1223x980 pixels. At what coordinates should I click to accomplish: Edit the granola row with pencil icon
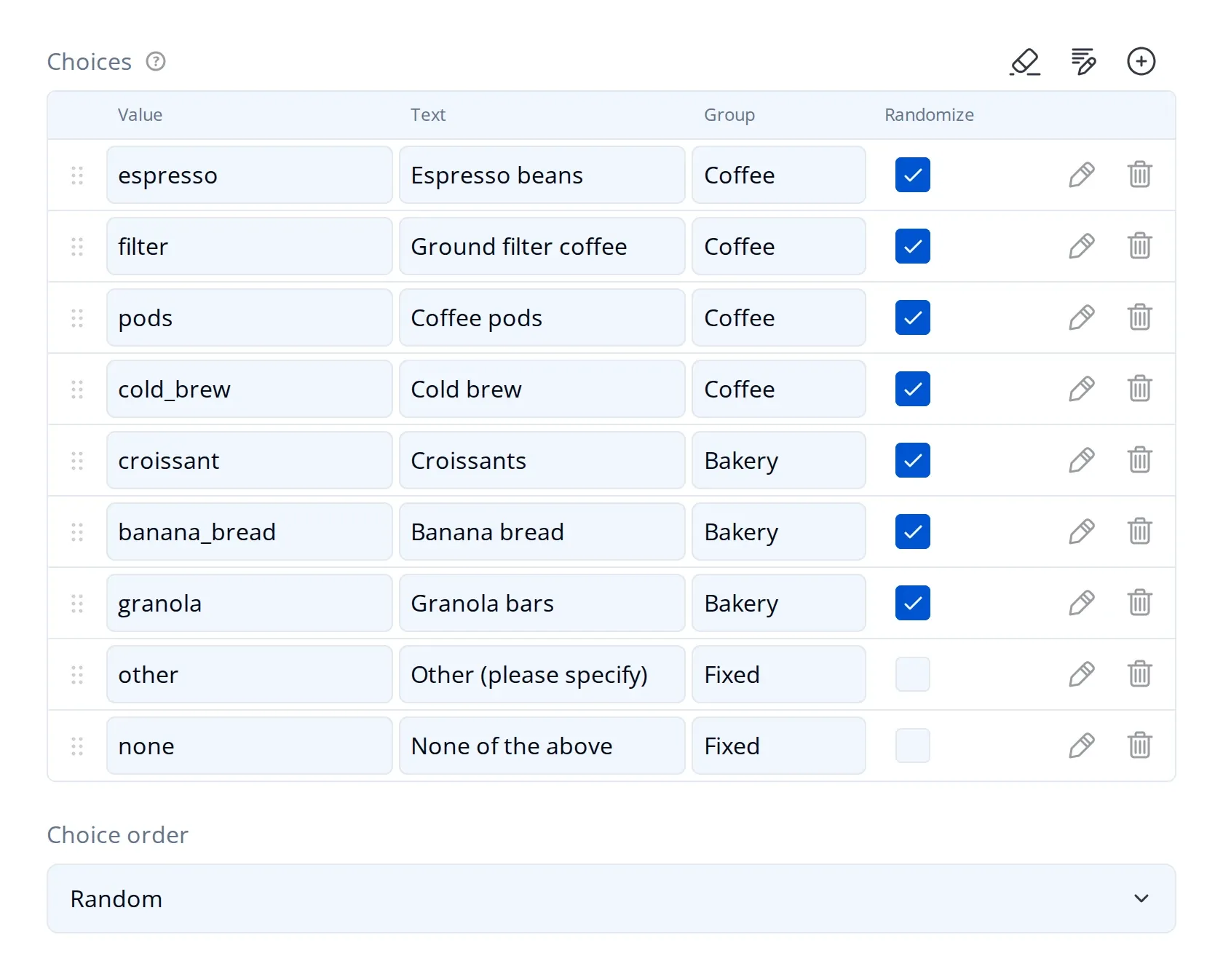[1082, 603]
